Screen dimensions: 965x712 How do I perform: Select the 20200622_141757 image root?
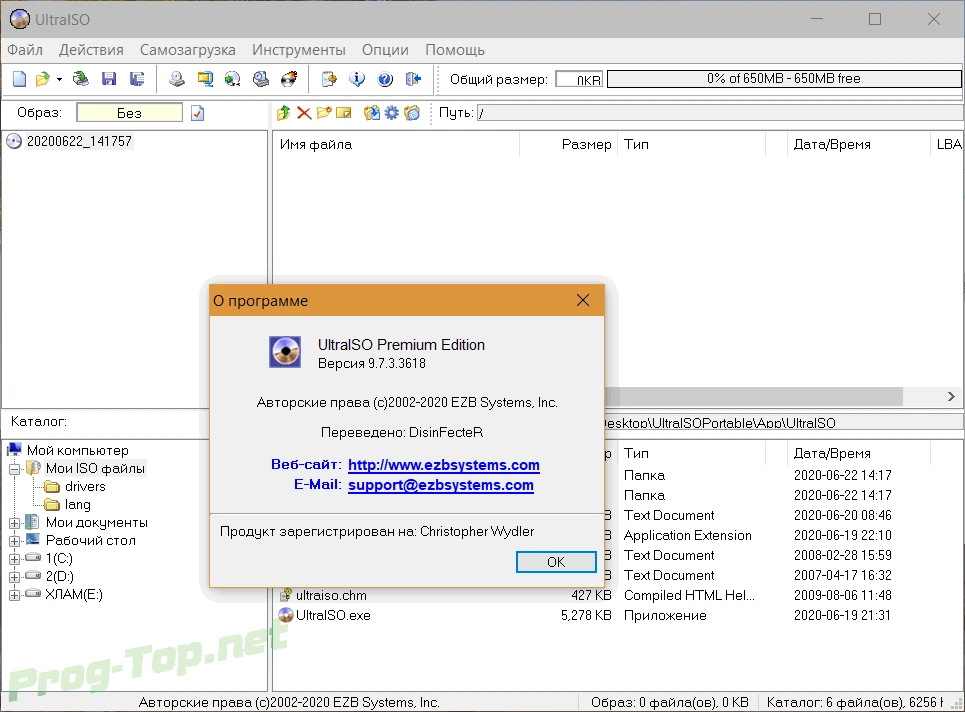(x=79, y=142)
